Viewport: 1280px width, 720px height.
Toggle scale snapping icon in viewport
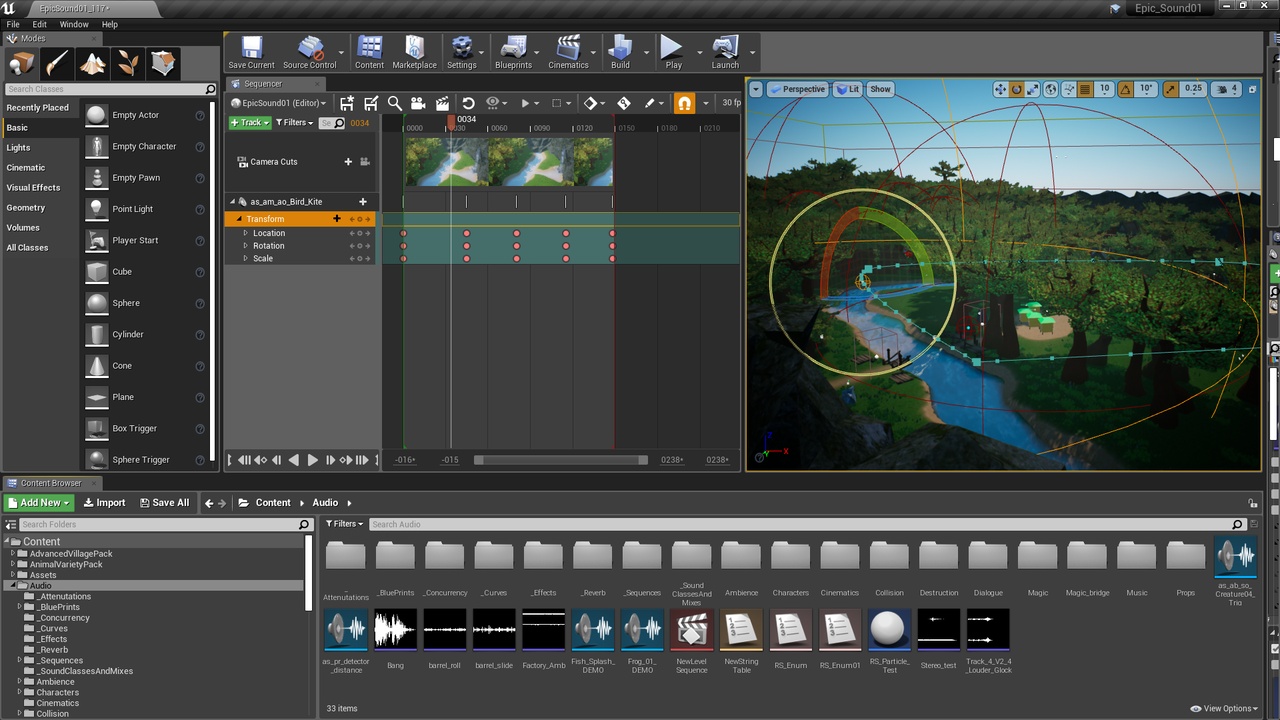coord(1171,89)
